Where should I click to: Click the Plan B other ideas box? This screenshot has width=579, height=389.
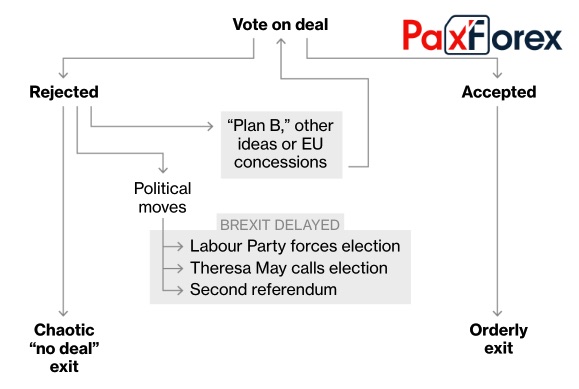[281, 145]
